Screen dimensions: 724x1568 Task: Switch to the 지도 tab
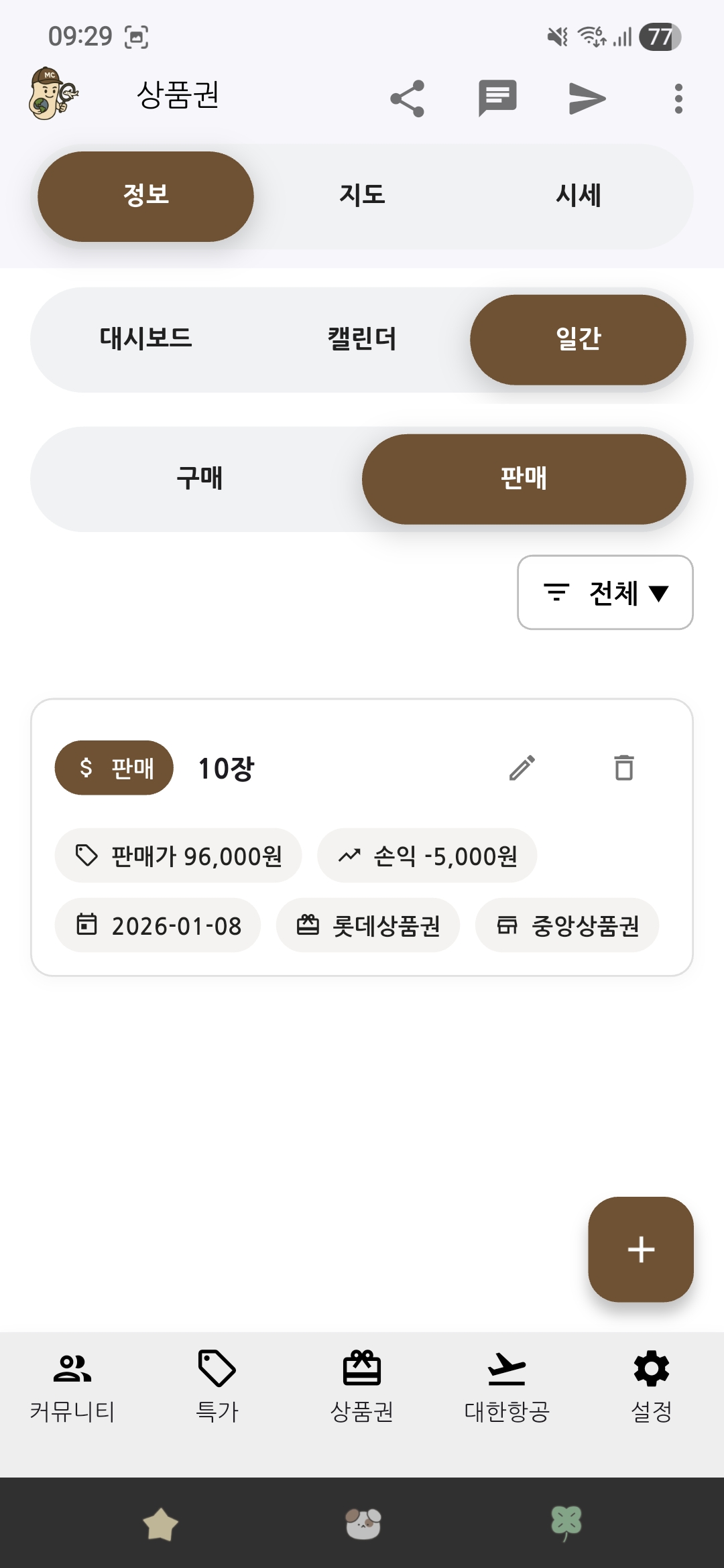362,196
